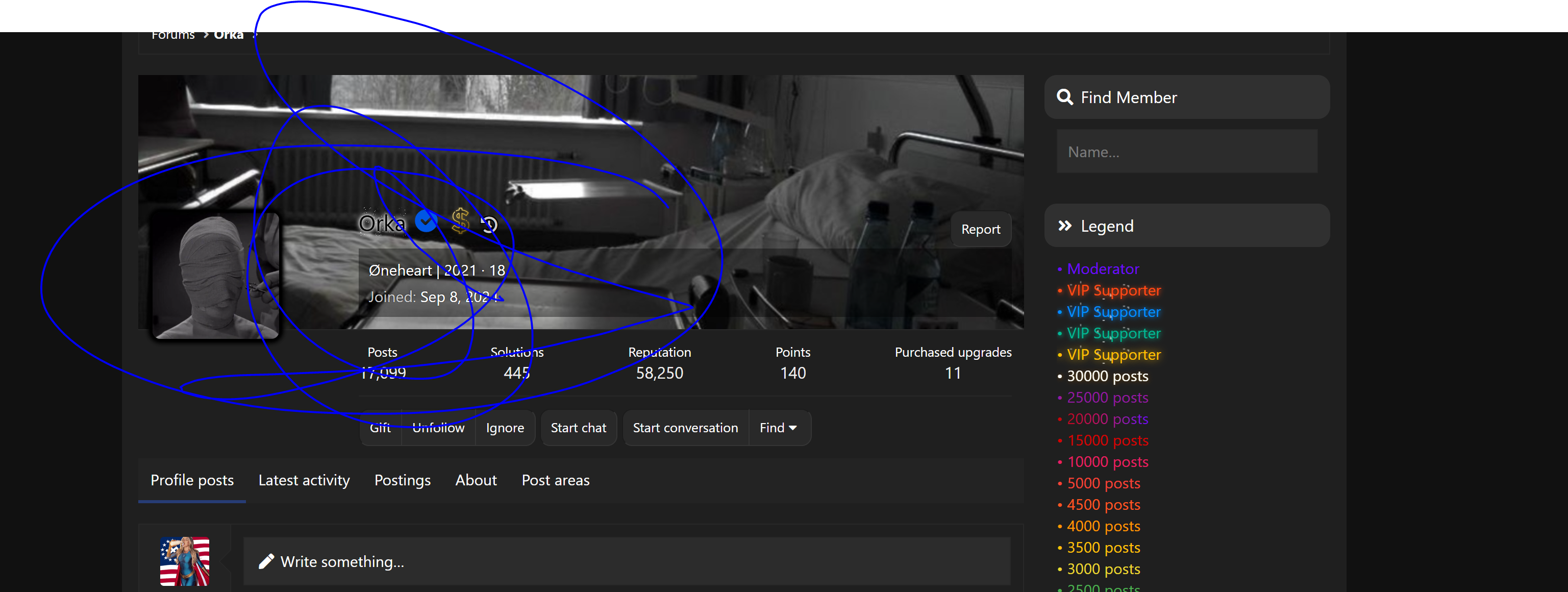Click the 15000 posts legend entry
Image resolution: width=1568 pixels, height=592 pixels.
(1108, 440)
